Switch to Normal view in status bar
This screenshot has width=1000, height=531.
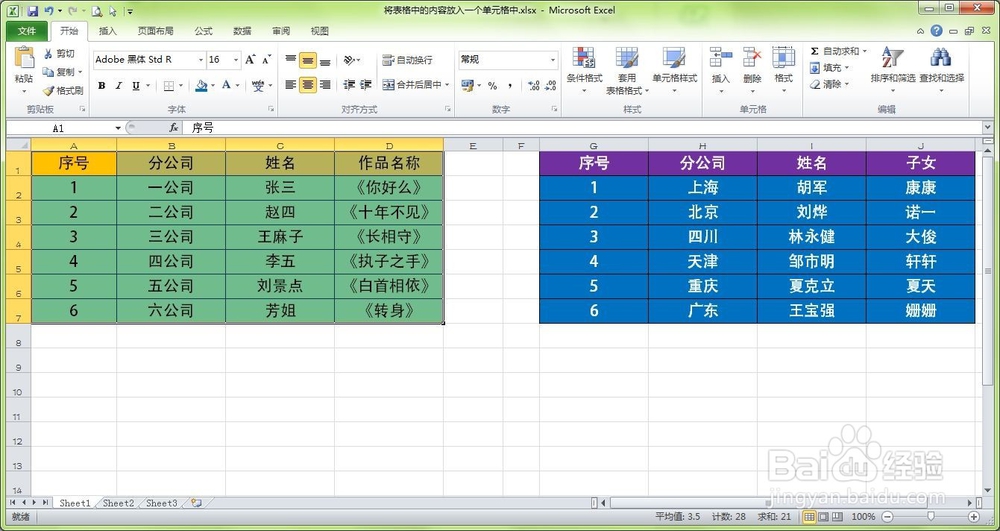click(809, 517)
